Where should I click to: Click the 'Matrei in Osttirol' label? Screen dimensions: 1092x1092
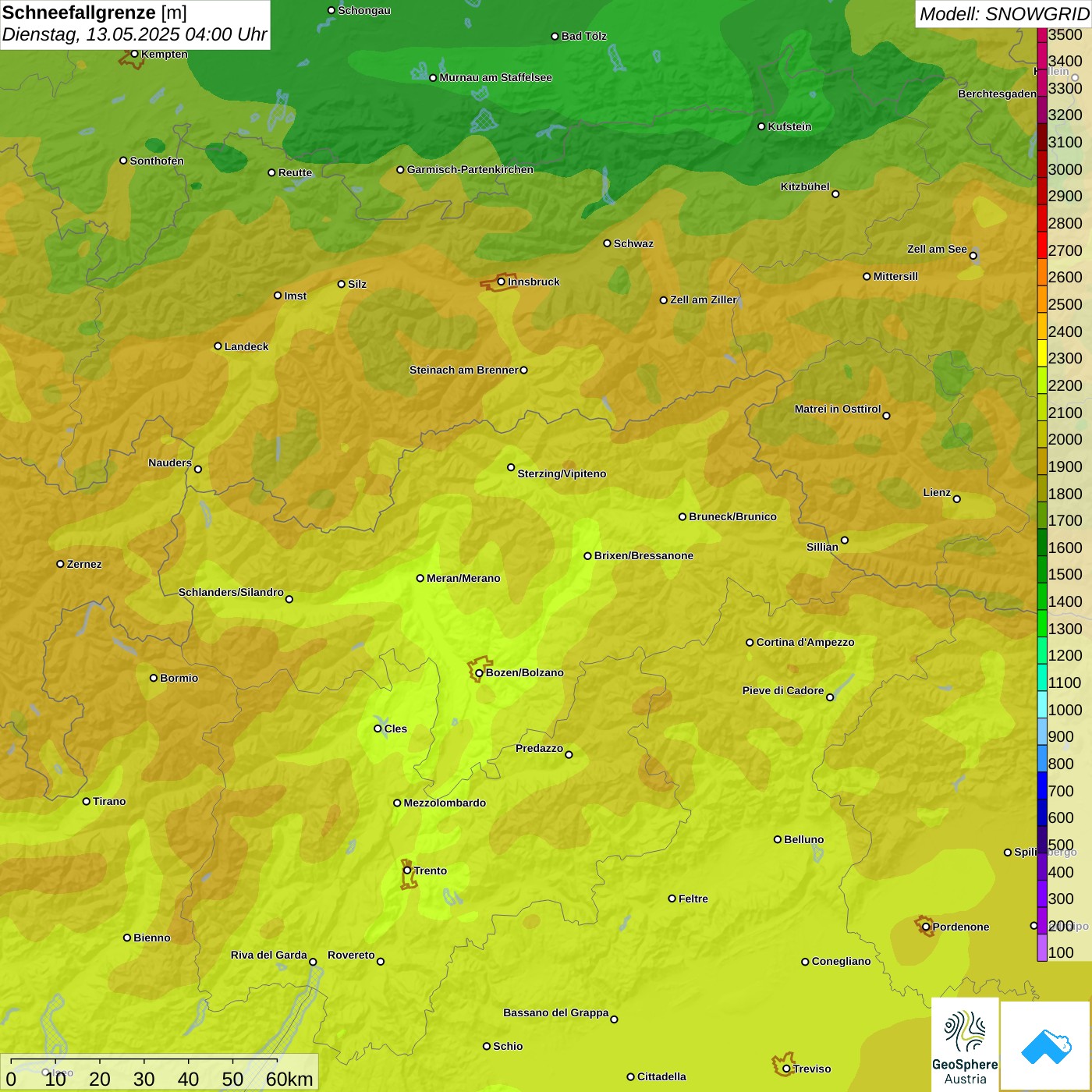tap(838, 409)
